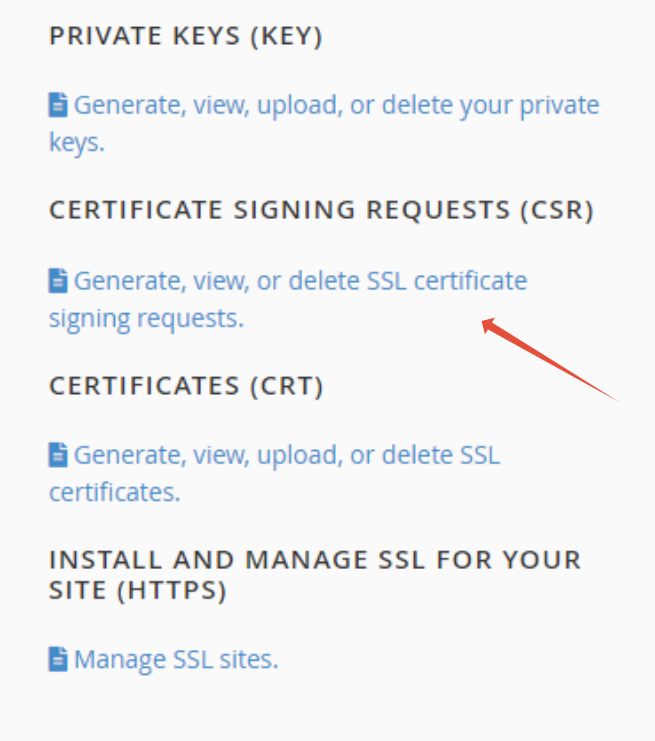This screenshot has height=741, width=655.
Task: Click the "(KEY)" abbreviation in the heading
Action: [x=286, y=36]
